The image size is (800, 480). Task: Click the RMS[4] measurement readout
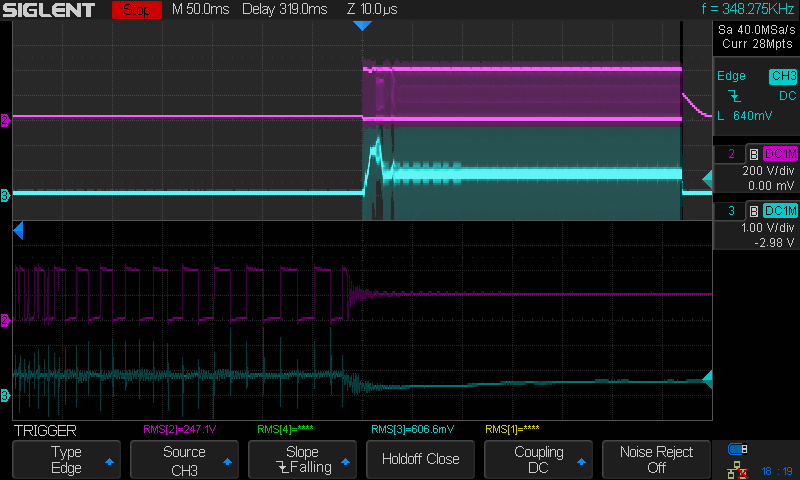pos(285,430)
